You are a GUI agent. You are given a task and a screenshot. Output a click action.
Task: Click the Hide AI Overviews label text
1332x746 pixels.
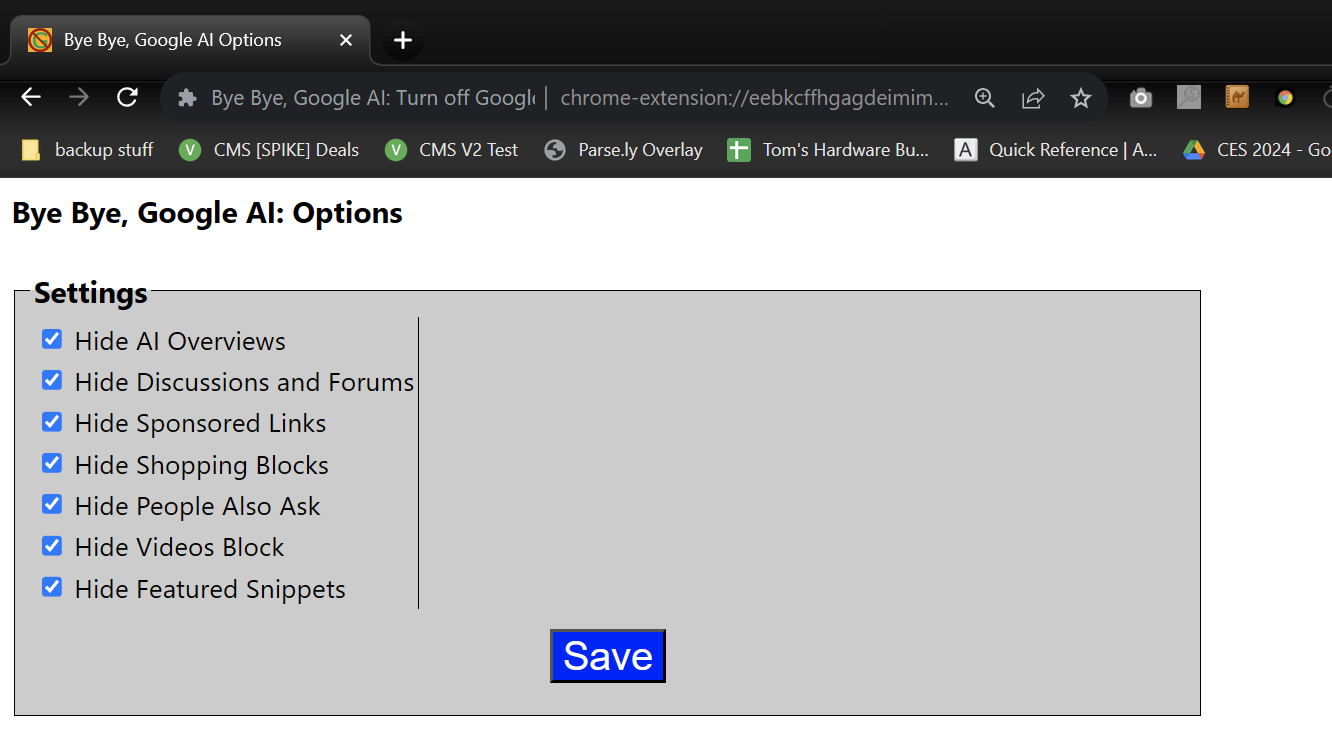[x=180, y=341]
